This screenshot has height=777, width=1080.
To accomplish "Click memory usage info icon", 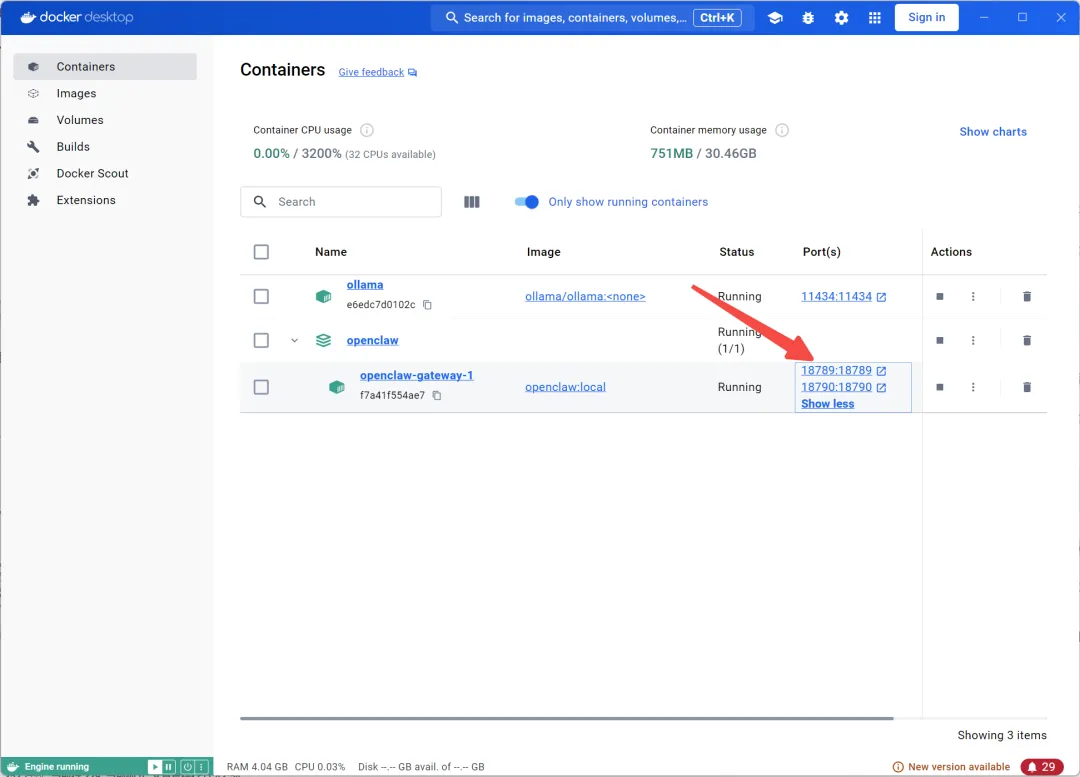I will point(782,130).
